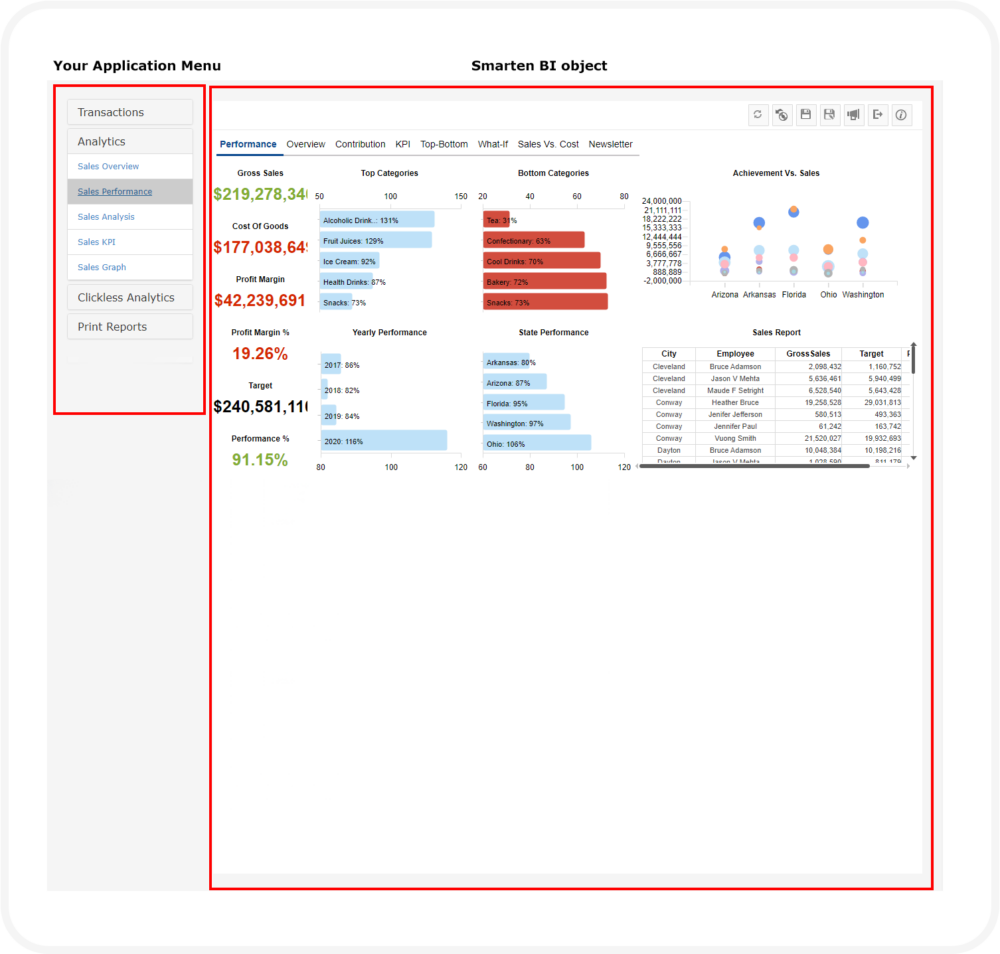
Task: Open the dashboard information icon
Action: point(901,115)
